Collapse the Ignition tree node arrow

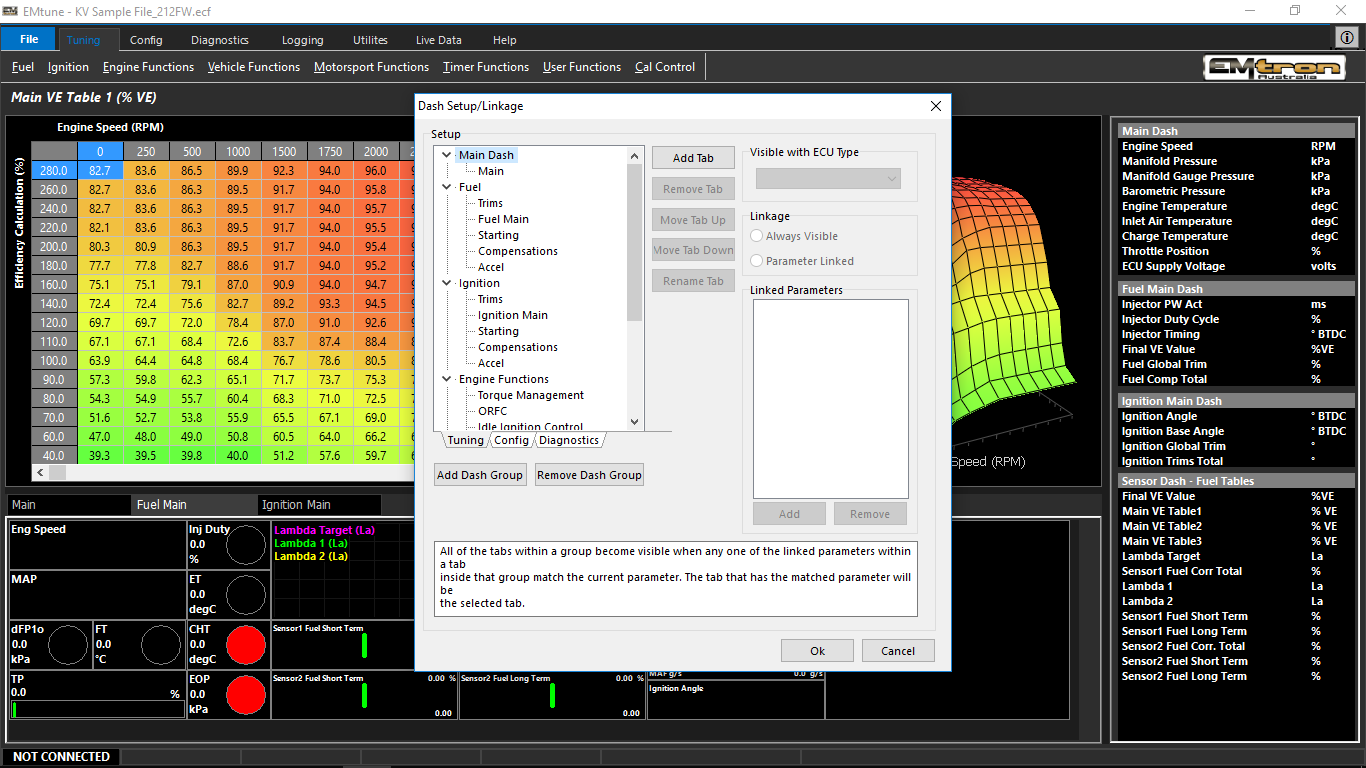447,283
